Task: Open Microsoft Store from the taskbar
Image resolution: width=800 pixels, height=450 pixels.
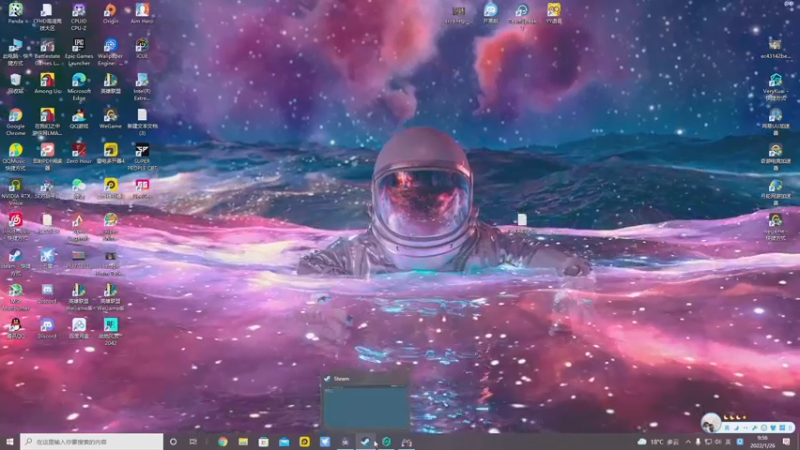Action: pos(264,442)
